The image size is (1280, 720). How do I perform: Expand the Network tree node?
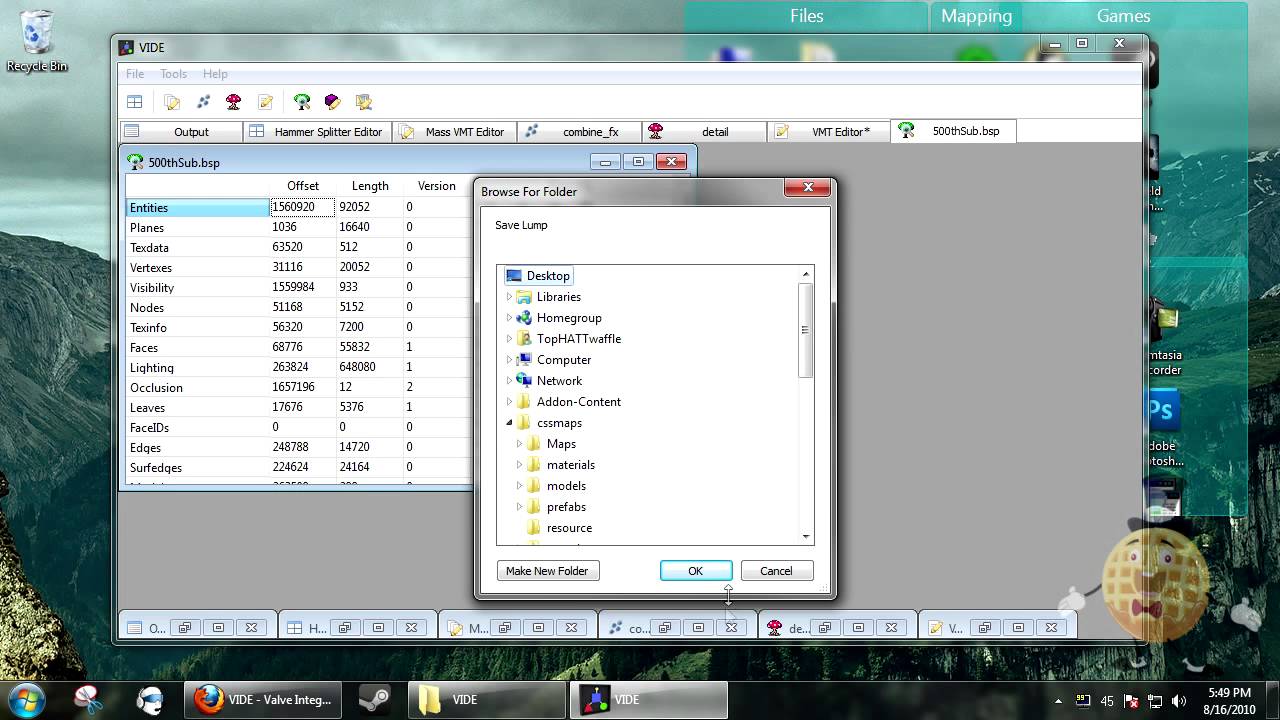pyautogui.click(x=509, y=381)
